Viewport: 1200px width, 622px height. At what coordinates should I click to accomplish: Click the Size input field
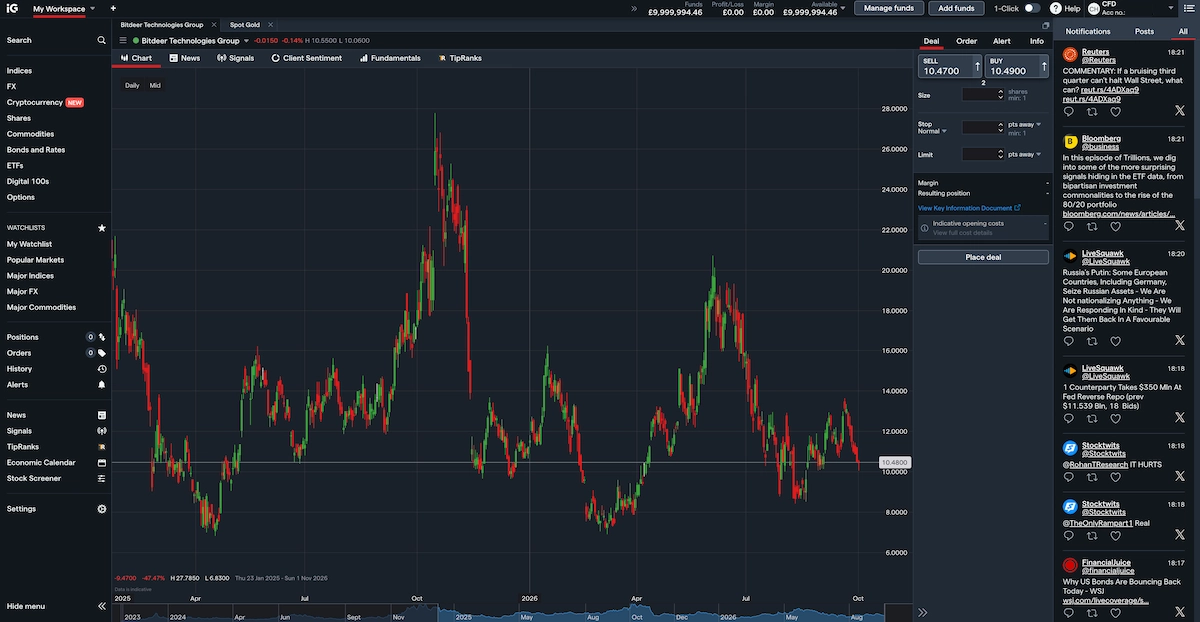click(982, 95)
